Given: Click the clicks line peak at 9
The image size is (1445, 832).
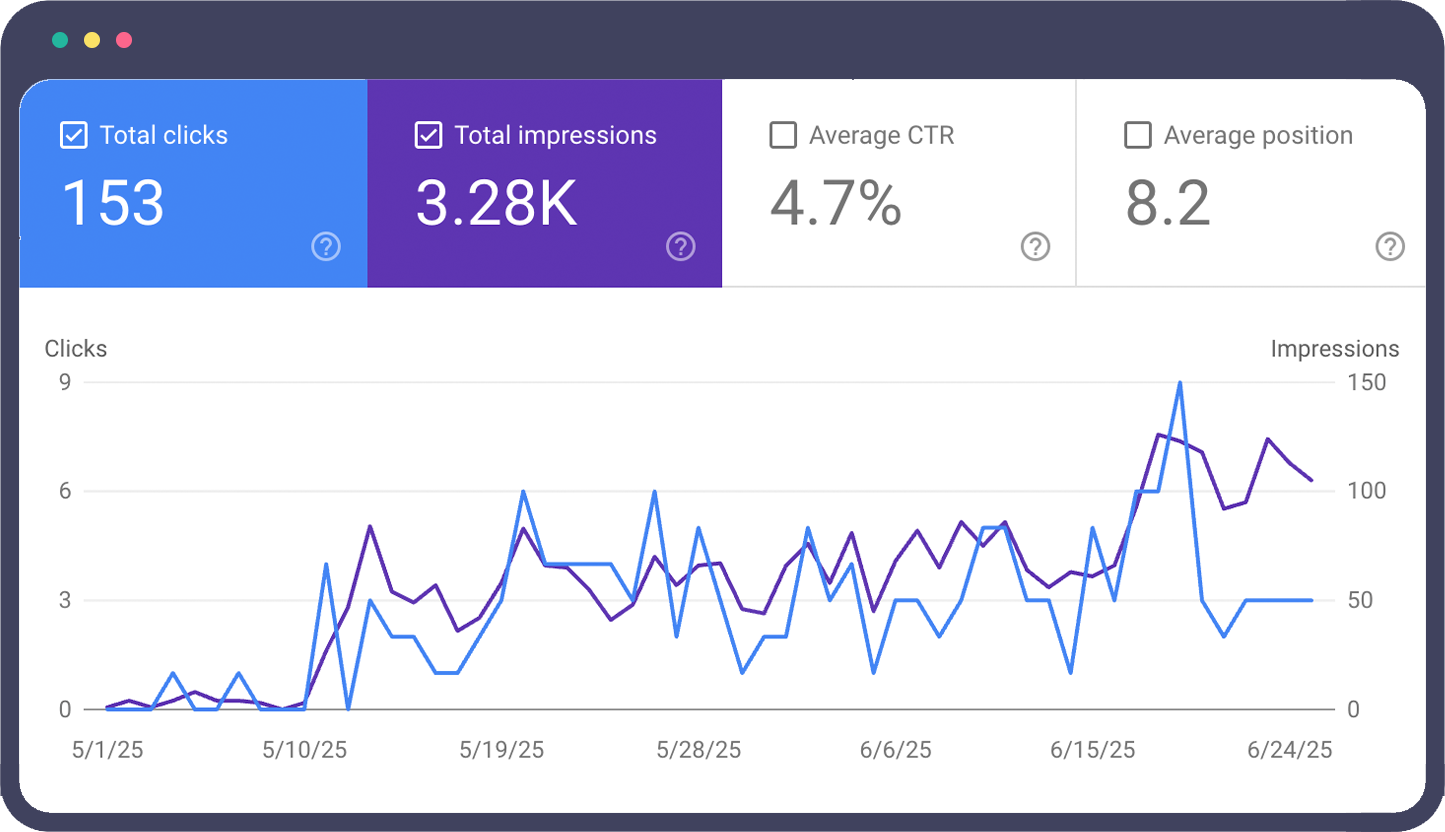Looking at the screenshot, I should pos(1180,383).
